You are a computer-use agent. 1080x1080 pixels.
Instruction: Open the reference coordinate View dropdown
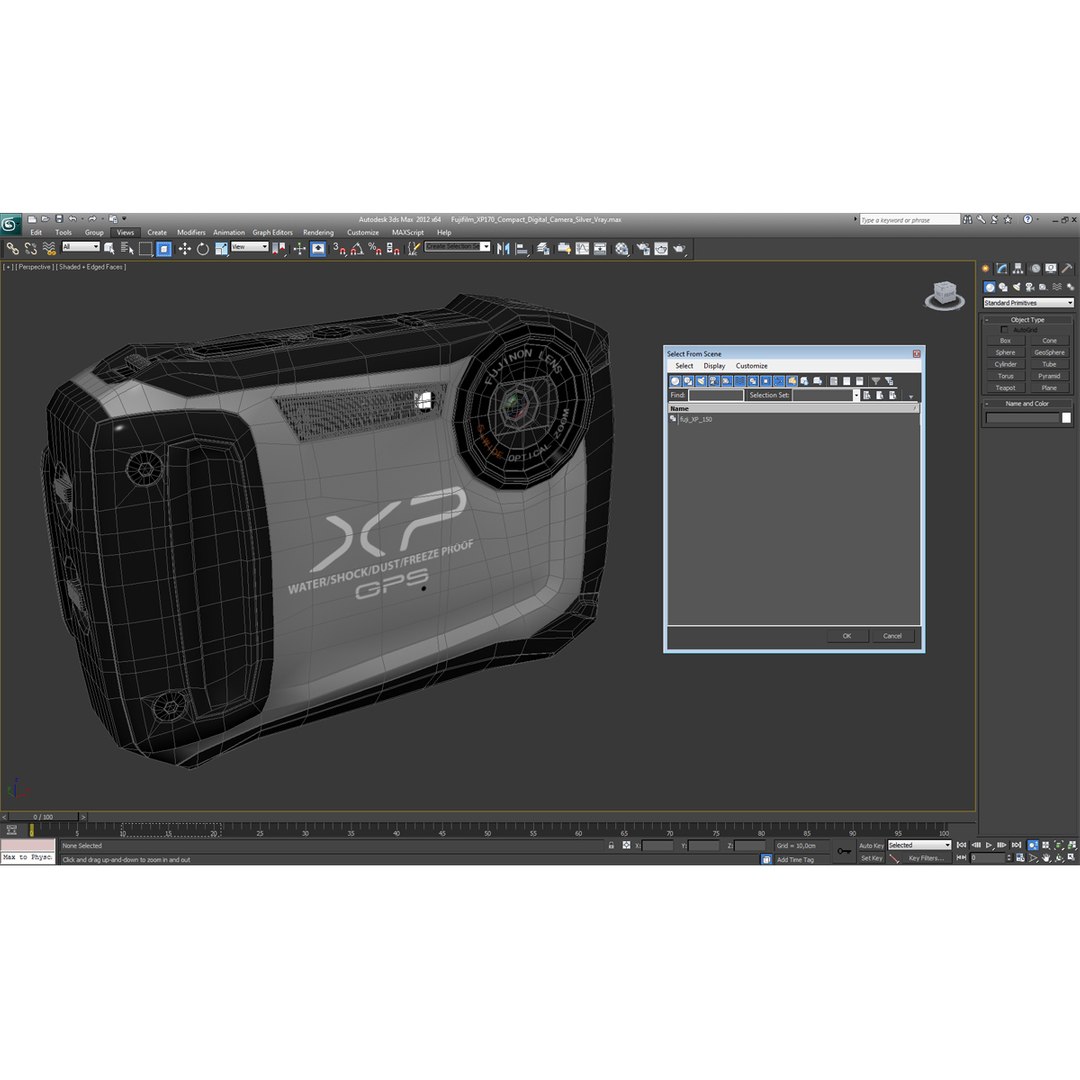pyautogui.click(x=249, y=247)
